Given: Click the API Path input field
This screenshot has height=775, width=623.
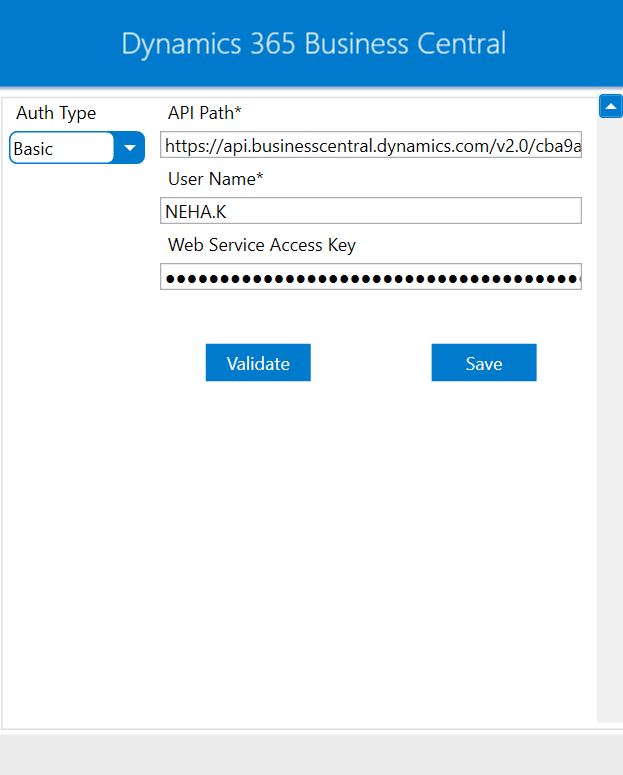Looking at the screenshot, I should click(x=371, y=145).
